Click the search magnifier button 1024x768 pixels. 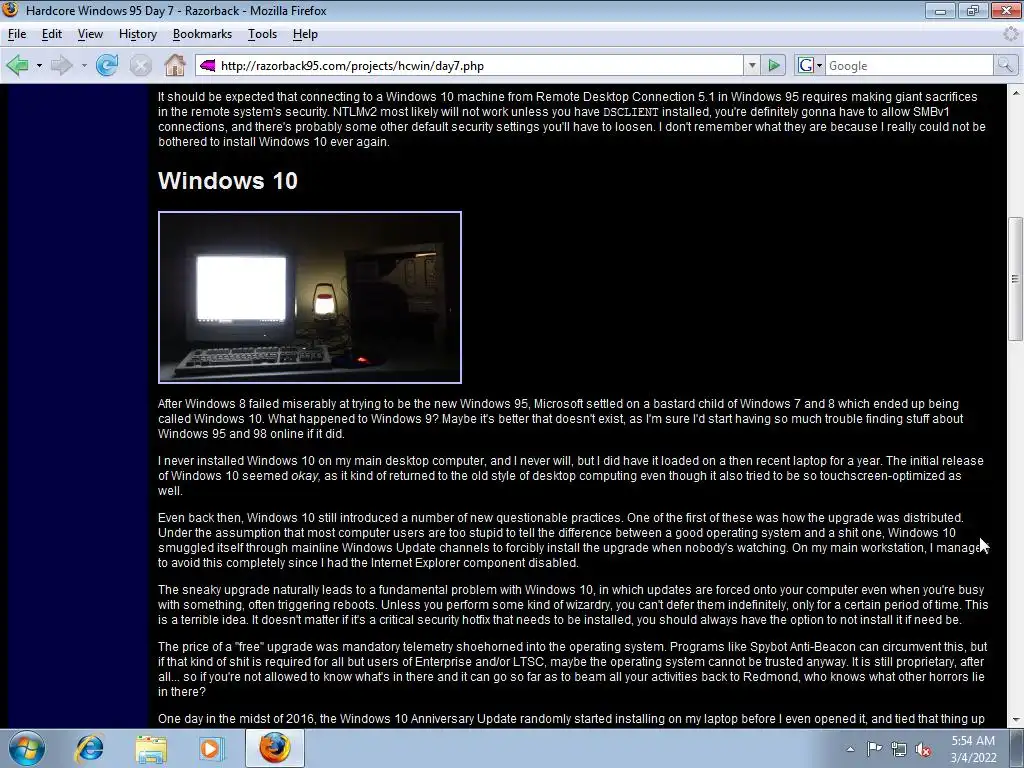pyautogui.click(x=1005, y=65)
